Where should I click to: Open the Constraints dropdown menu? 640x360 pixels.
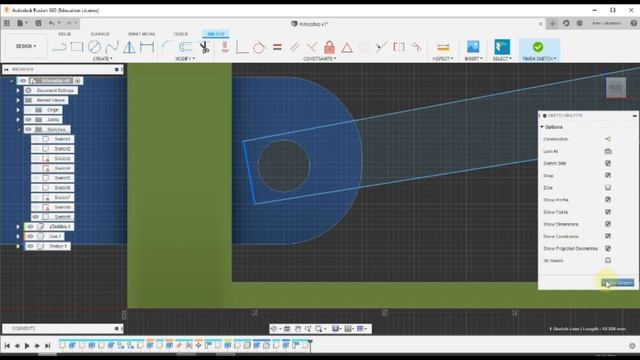pos(320,59)
